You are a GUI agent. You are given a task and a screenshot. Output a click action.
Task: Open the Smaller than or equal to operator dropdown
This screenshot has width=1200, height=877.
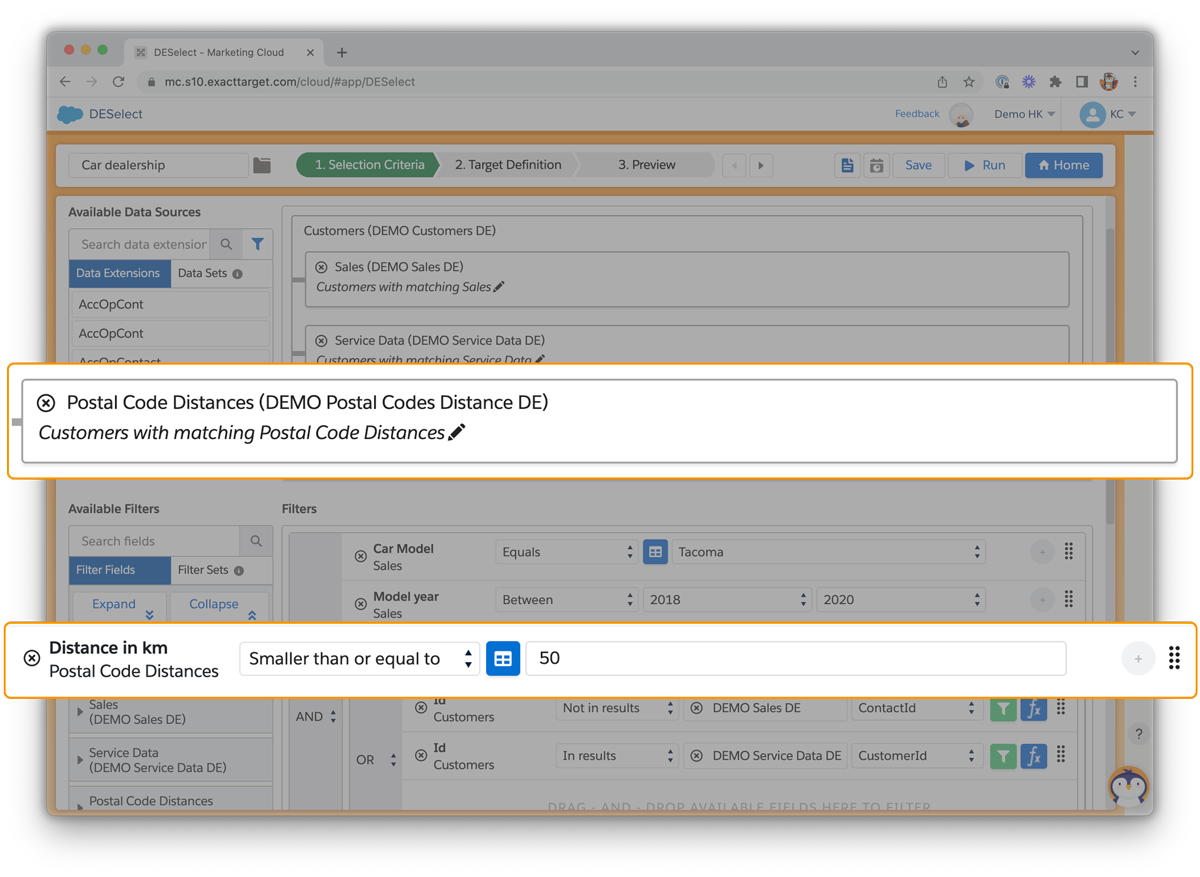click(359, 659)
